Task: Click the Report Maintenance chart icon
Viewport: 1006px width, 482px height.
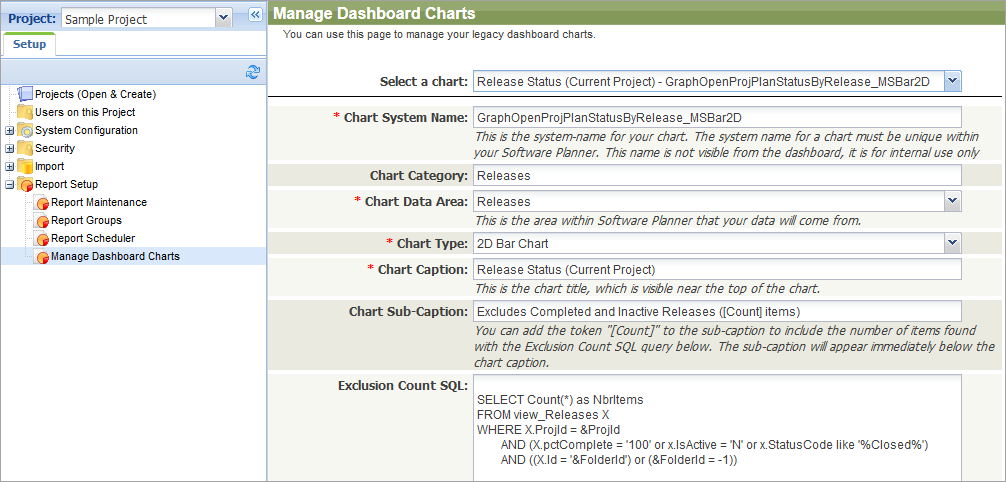Action: [42, 203]
